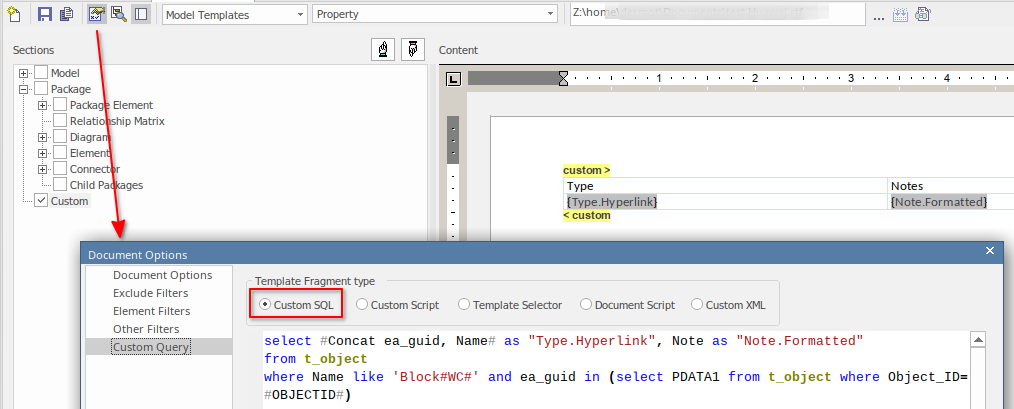
Task: Choose the Template Selector radio option
Action: [x=464, y=305]
